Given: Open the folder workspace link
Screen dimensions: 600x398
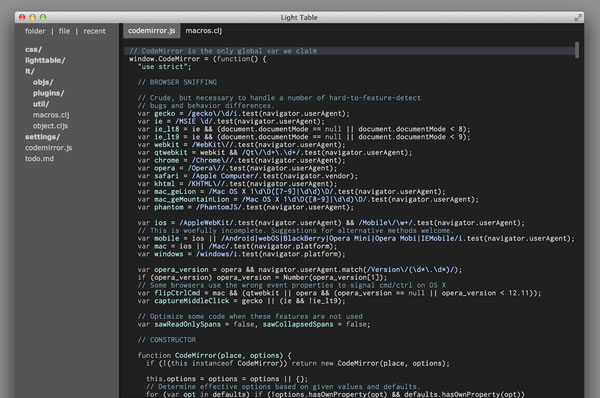Looking at the screenshot, I should 35,31.
